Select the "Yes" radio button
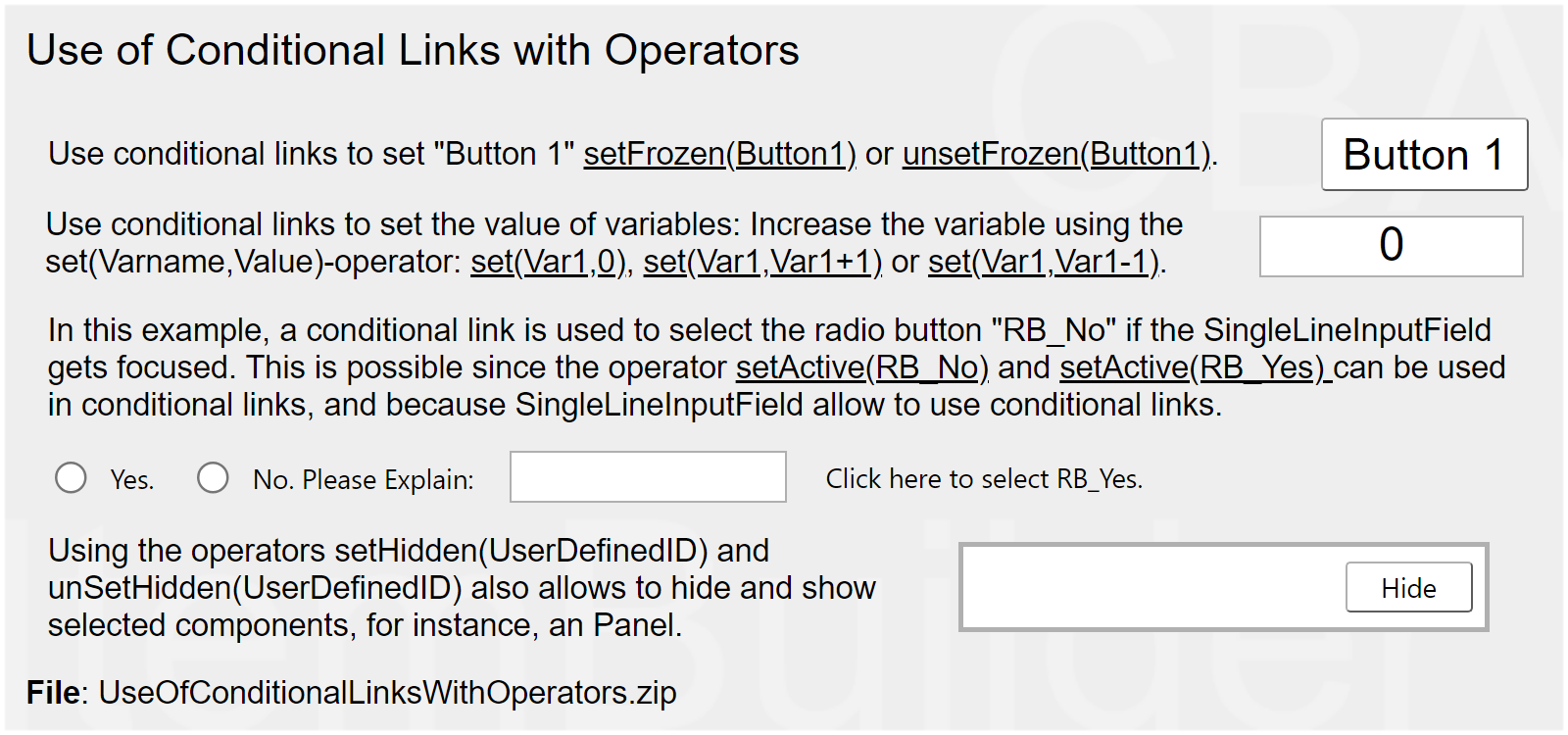1568x735 pixels. click(71, 478)
